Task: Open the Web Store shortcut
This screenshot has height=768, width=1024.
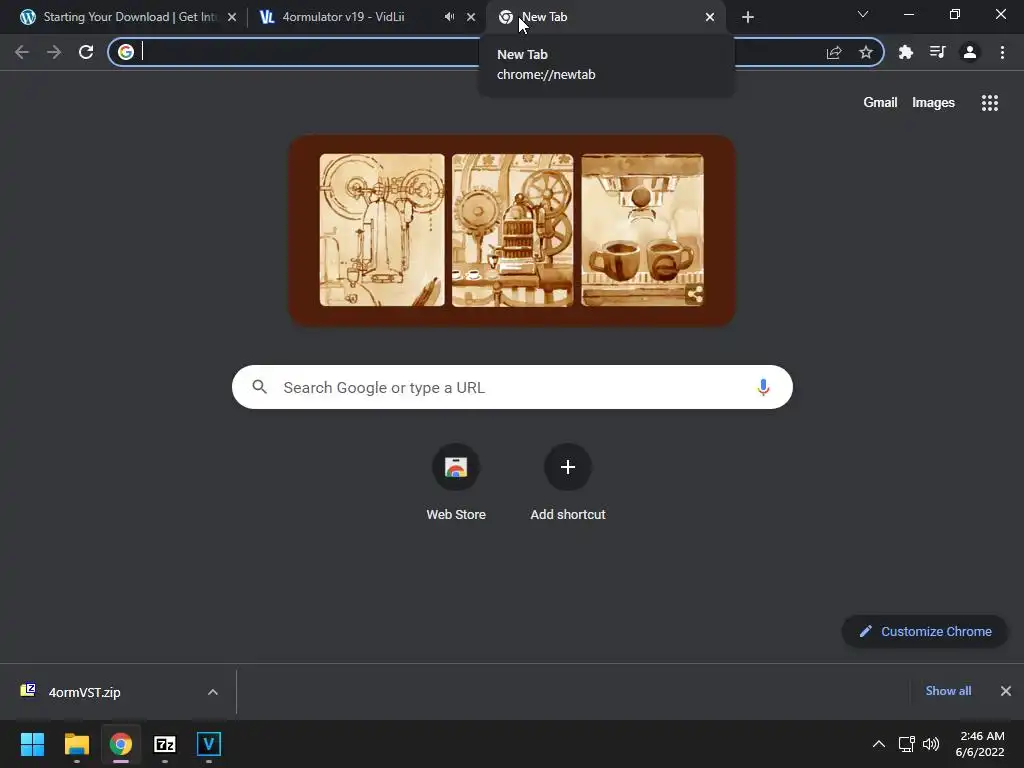Action: [x=456, y=483]
